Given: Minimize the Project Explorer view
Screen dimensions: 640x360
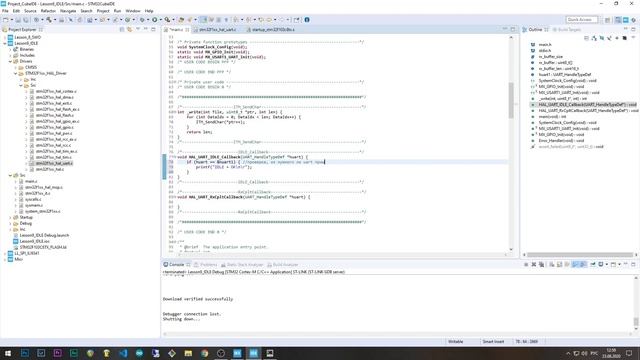Looking at the screenshot, I should point(146,29).
